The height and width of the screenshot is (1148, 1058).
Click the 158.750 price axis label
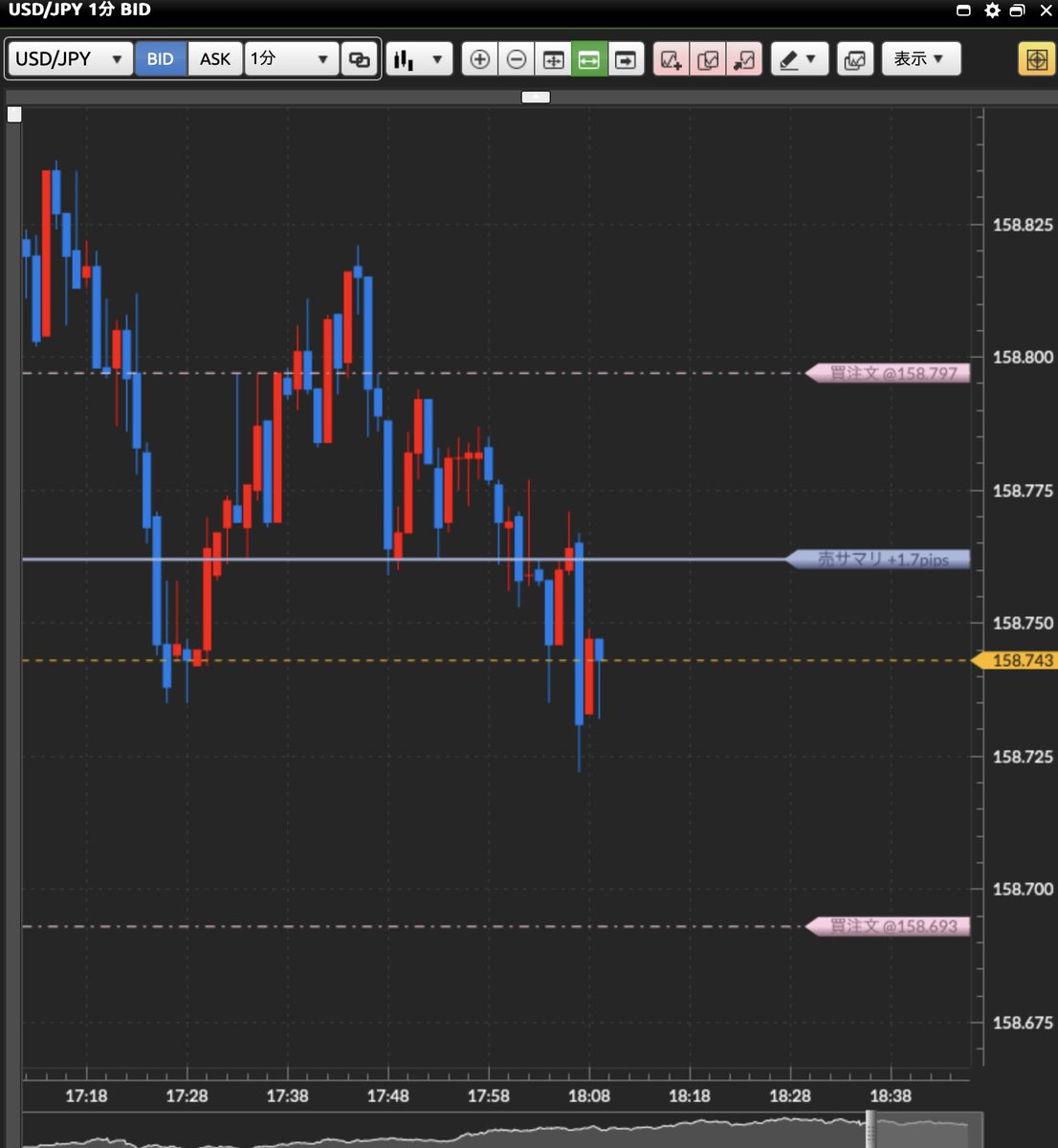1023,623
